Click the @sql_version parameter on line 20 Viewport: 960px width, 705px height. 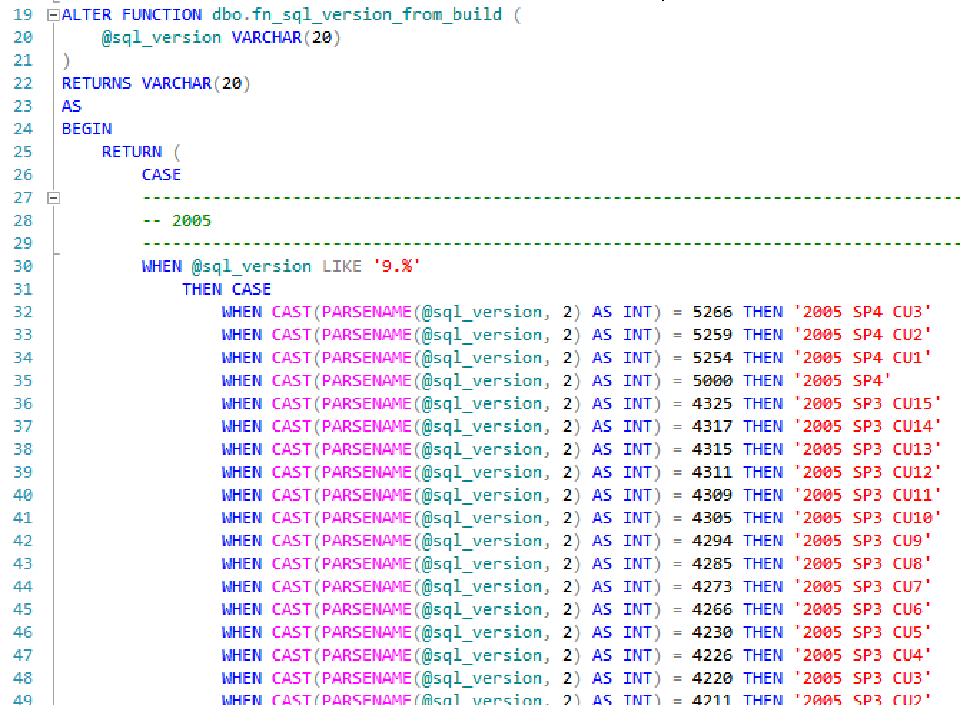[161, 38]
